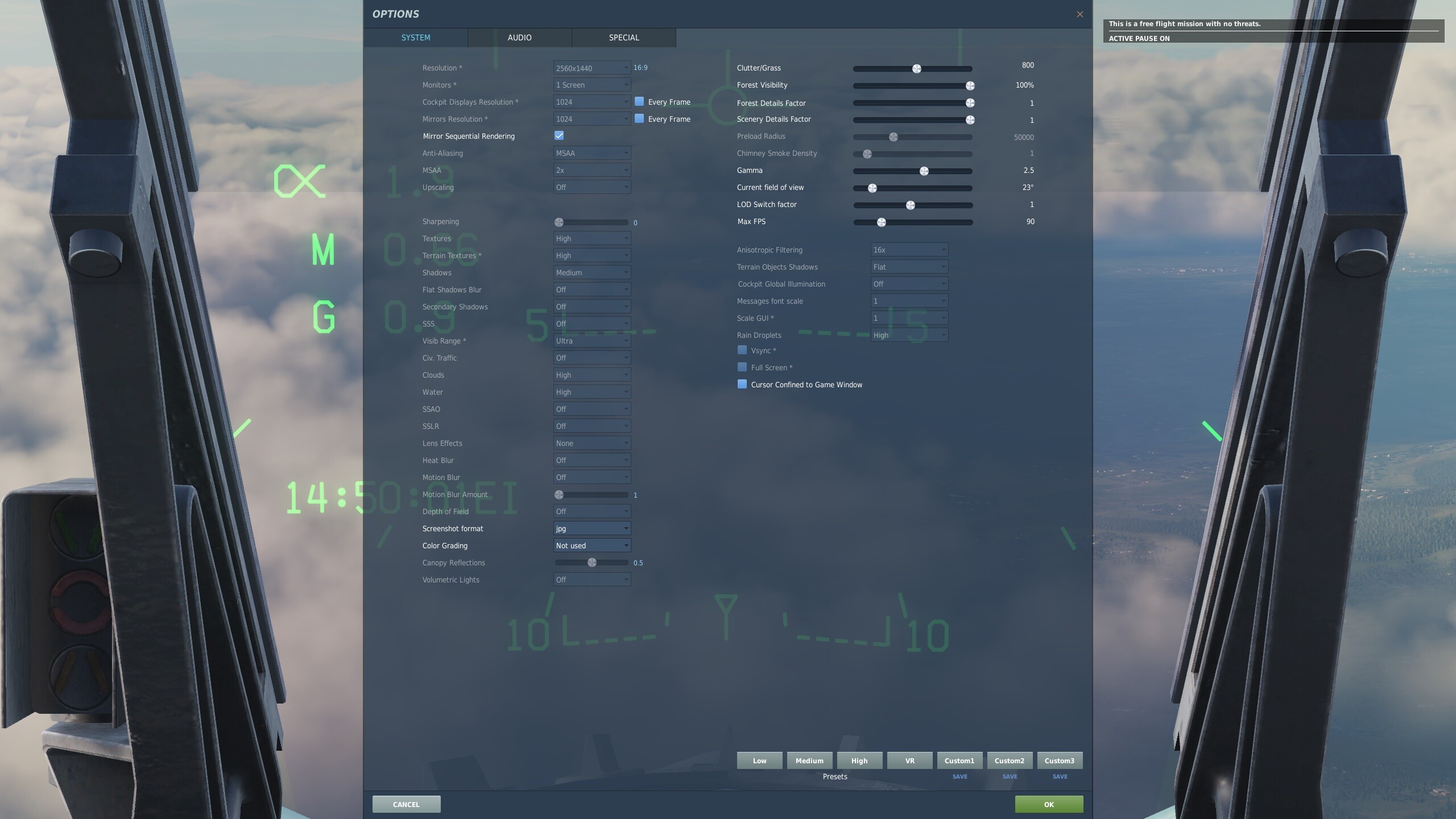
Task: Open the Resolution dropdown
Action: coord(591,68)
